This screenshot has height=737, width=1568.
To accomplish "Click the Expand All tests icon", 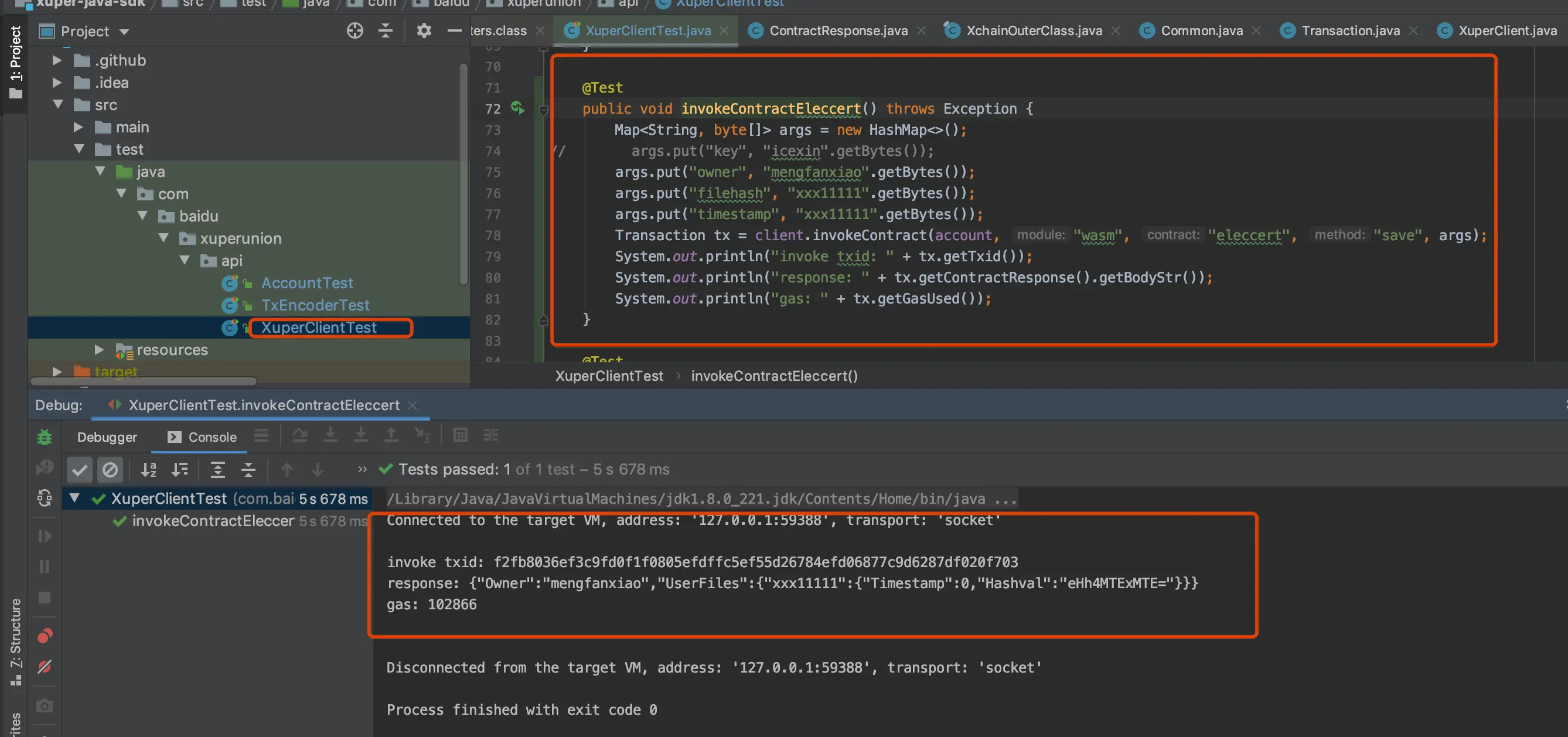I will click(217, 469).
